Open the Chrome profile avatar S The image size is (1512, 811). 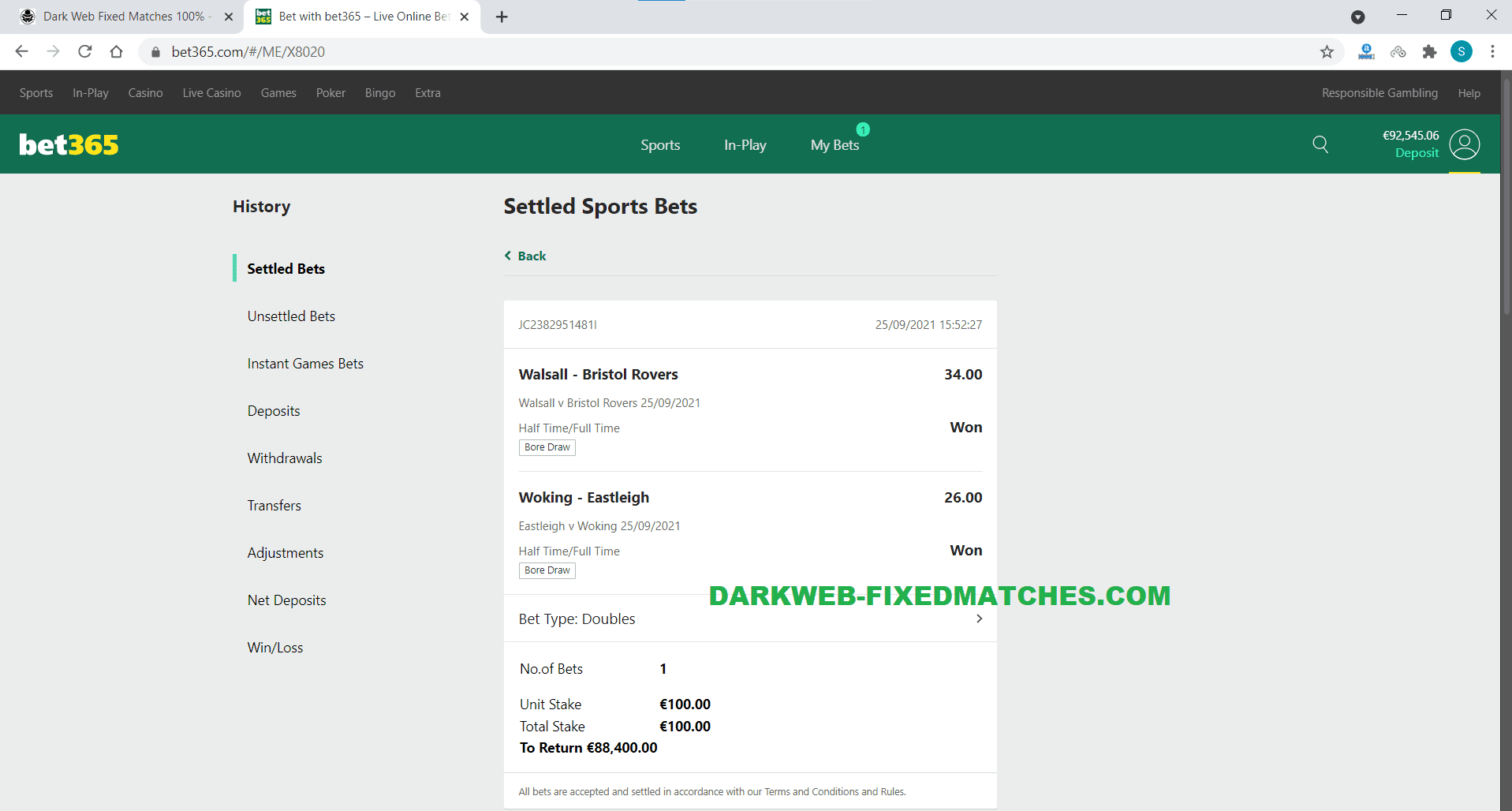pos(1462,51)
